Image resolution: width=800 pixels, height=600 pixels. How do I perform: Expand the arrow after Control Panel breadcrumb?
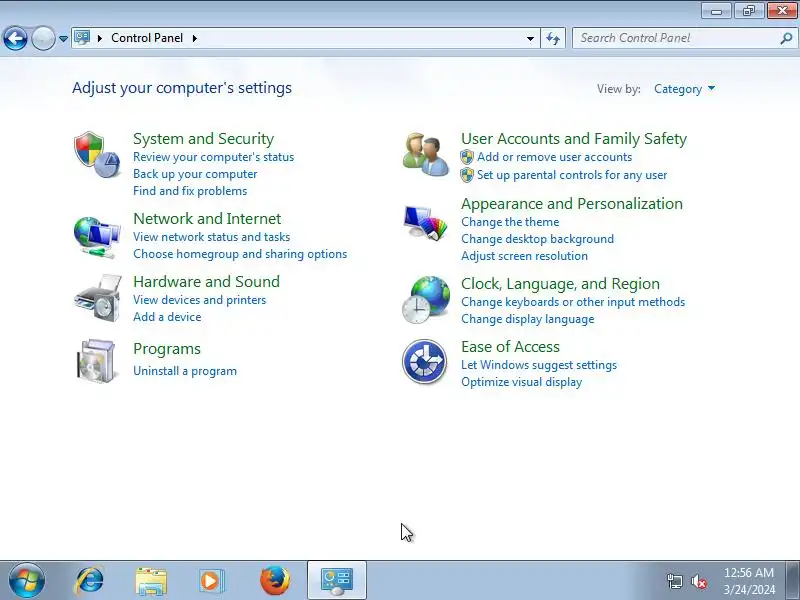click(195, 38)
